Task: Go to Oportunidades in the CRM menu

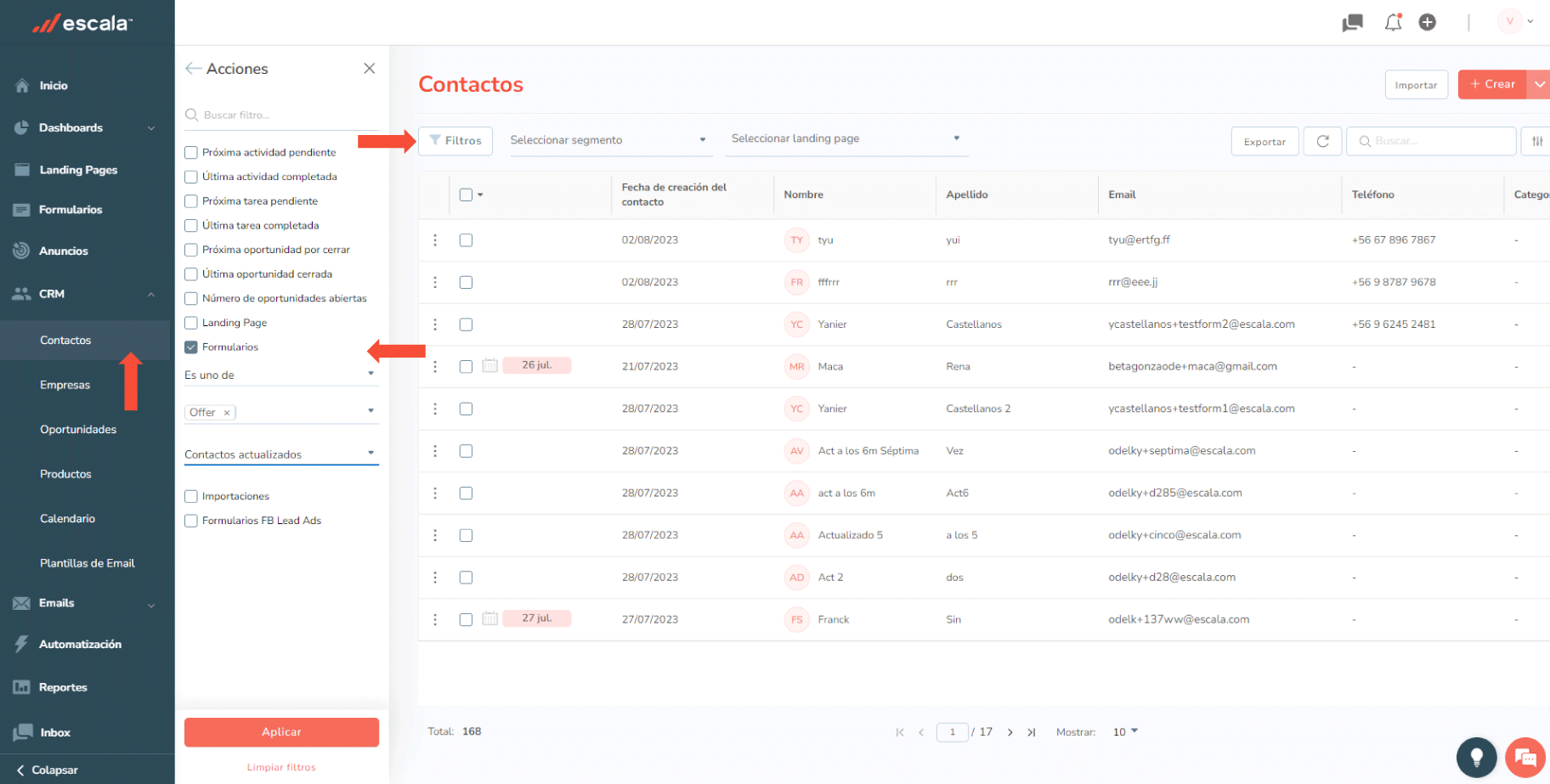Action: click(78, 430)
